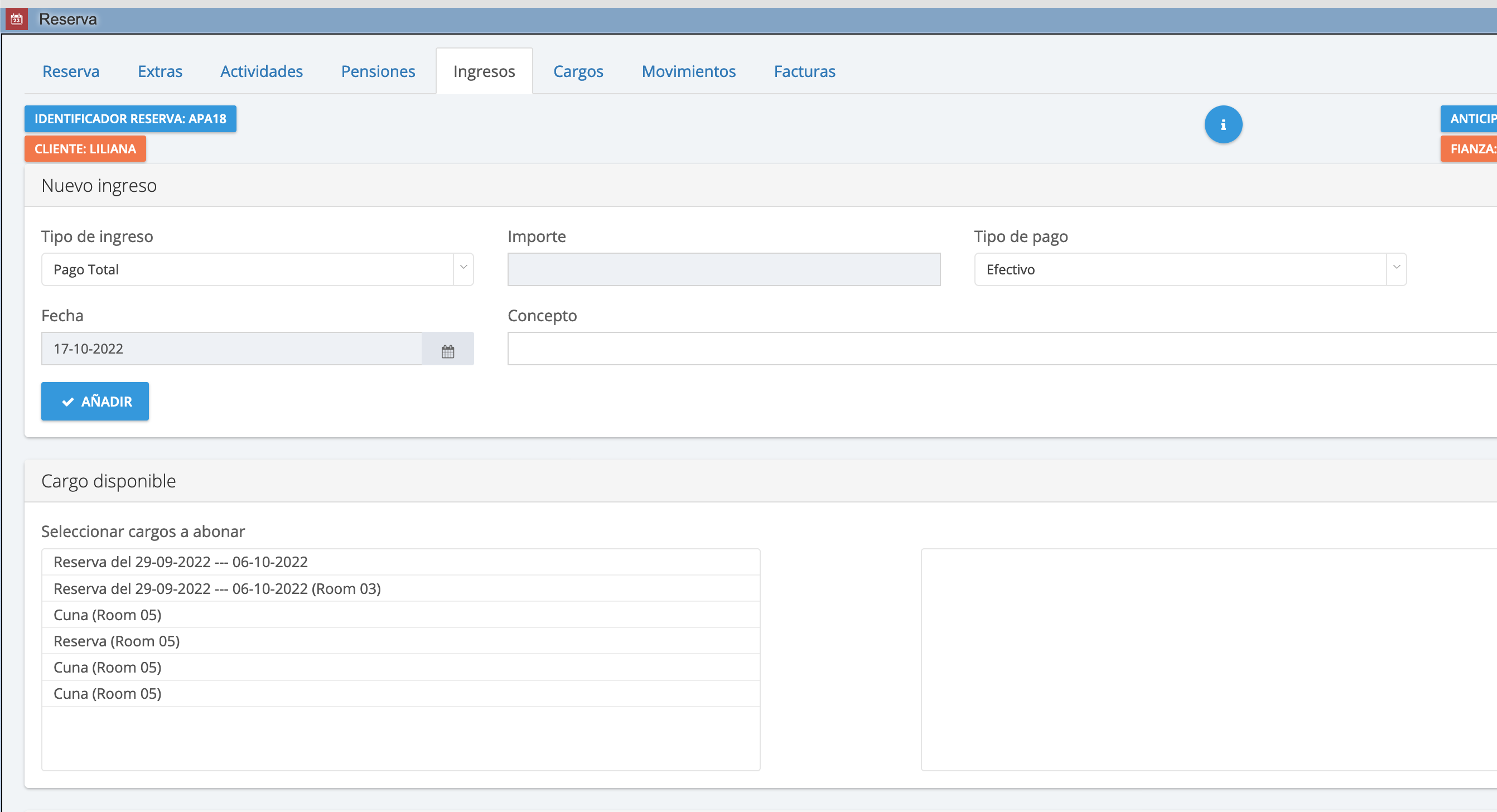Open the Pensiones tab
The image size is (1497, 812).
[378, 71]
